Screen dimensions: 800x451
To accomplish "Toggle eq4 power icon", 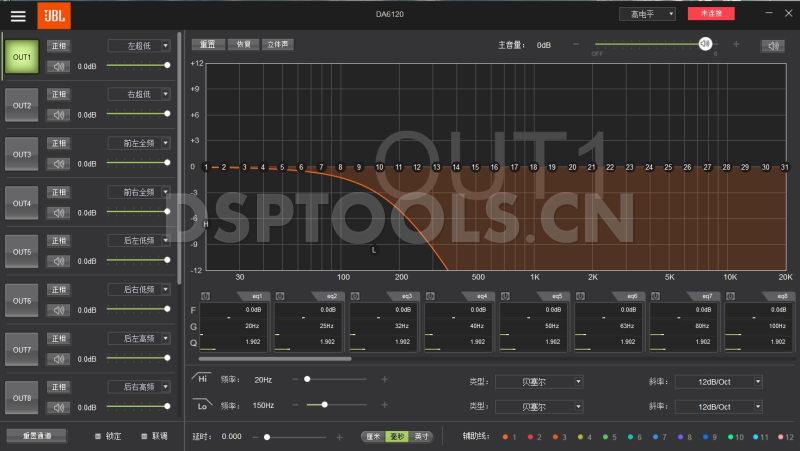I will [x=430, y=296].
